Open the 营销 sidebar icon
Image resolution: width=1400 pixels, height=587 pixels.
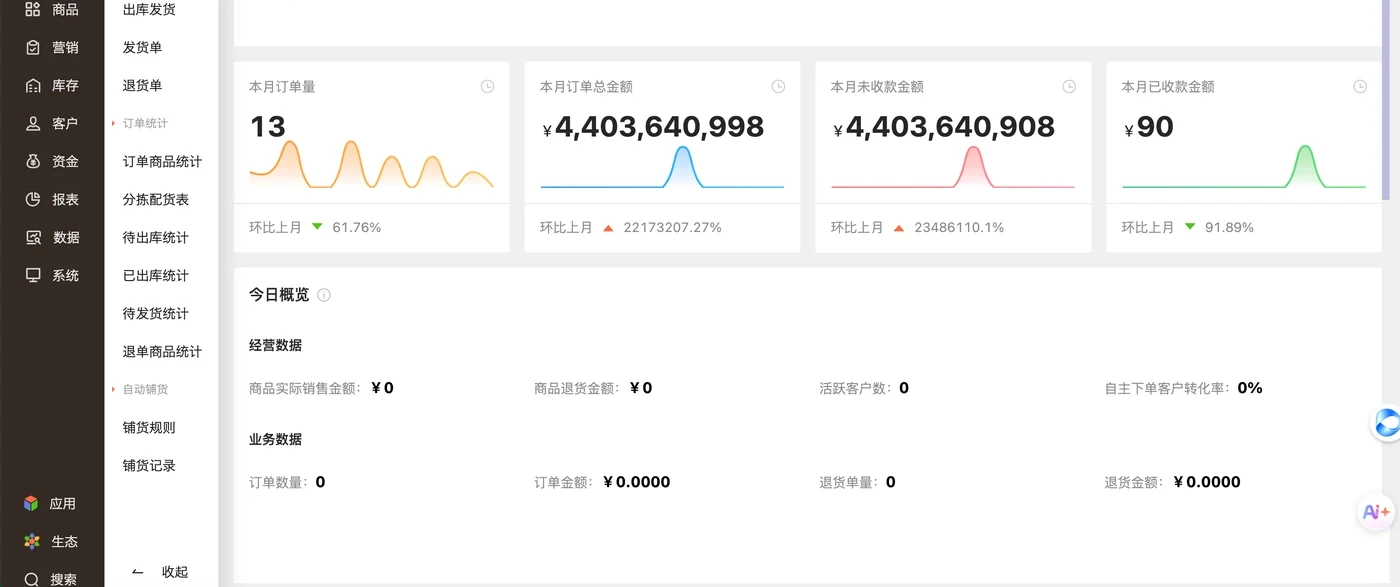33,47
